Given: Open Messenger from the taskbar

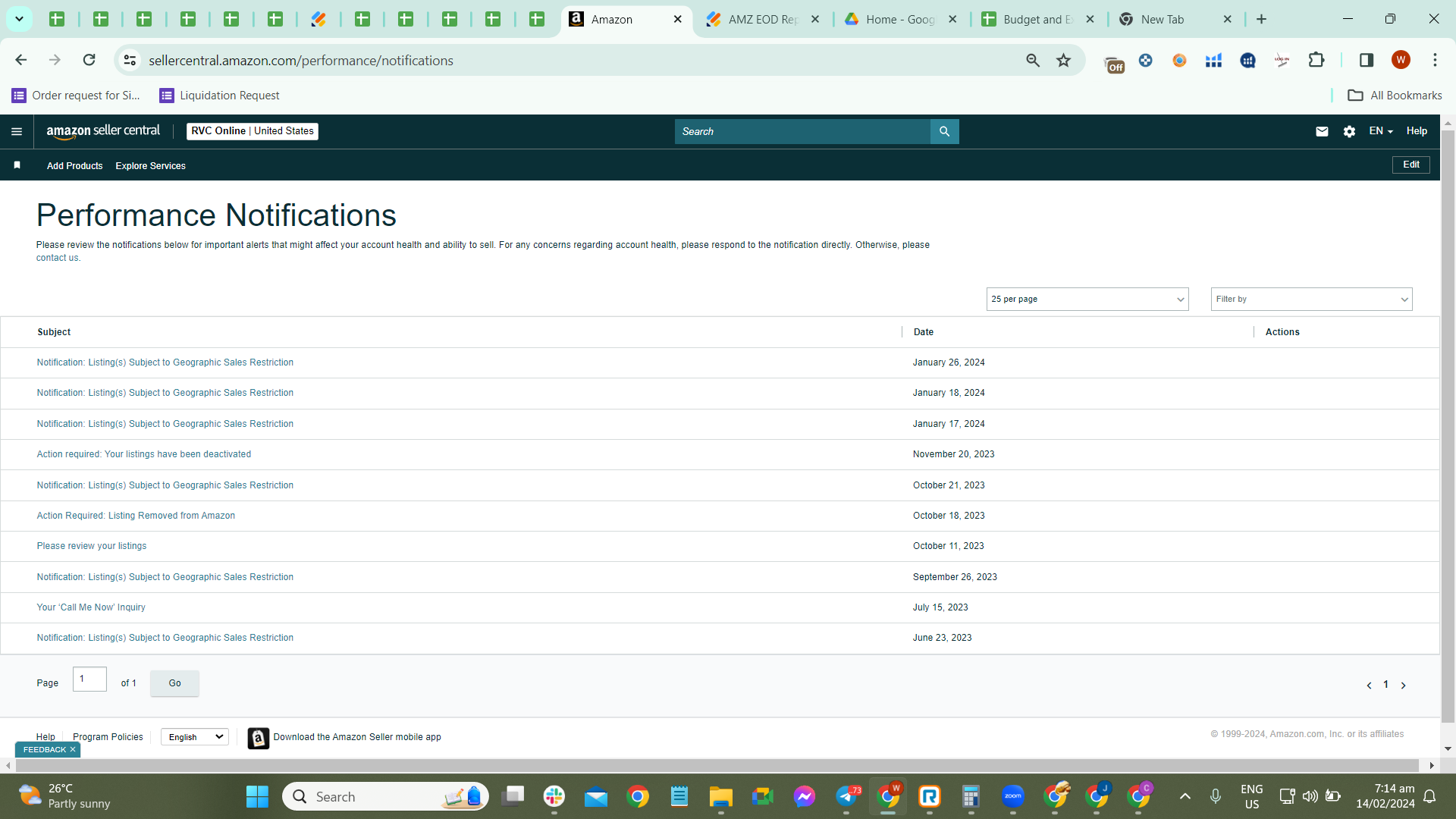Looking at the screenshot, I should (805, 796).
